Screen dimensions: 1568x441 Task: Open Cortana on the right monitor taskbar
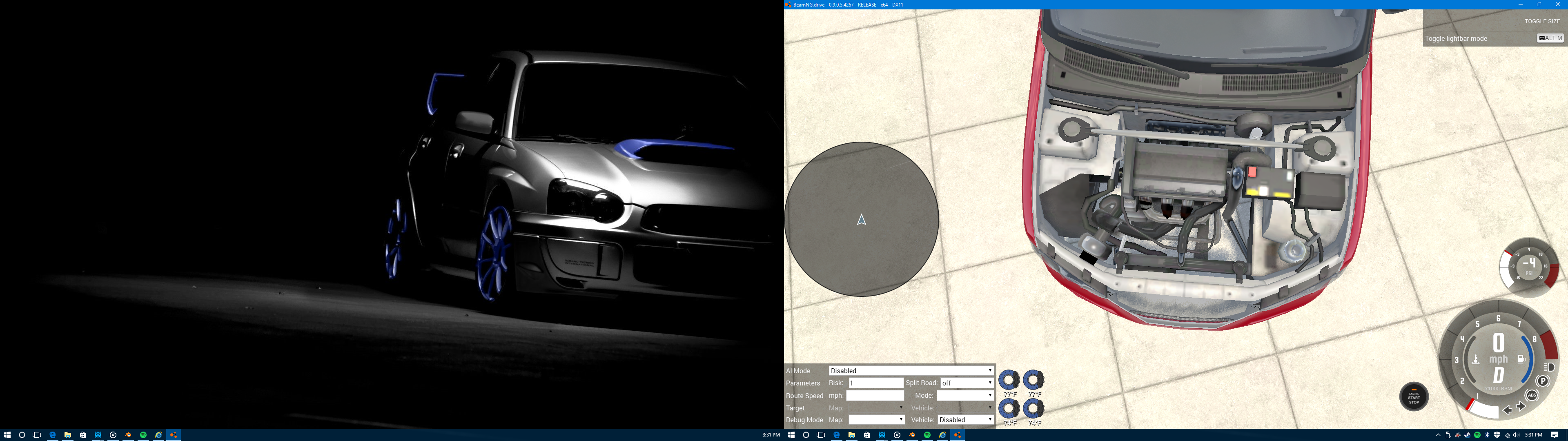(806, 435)
